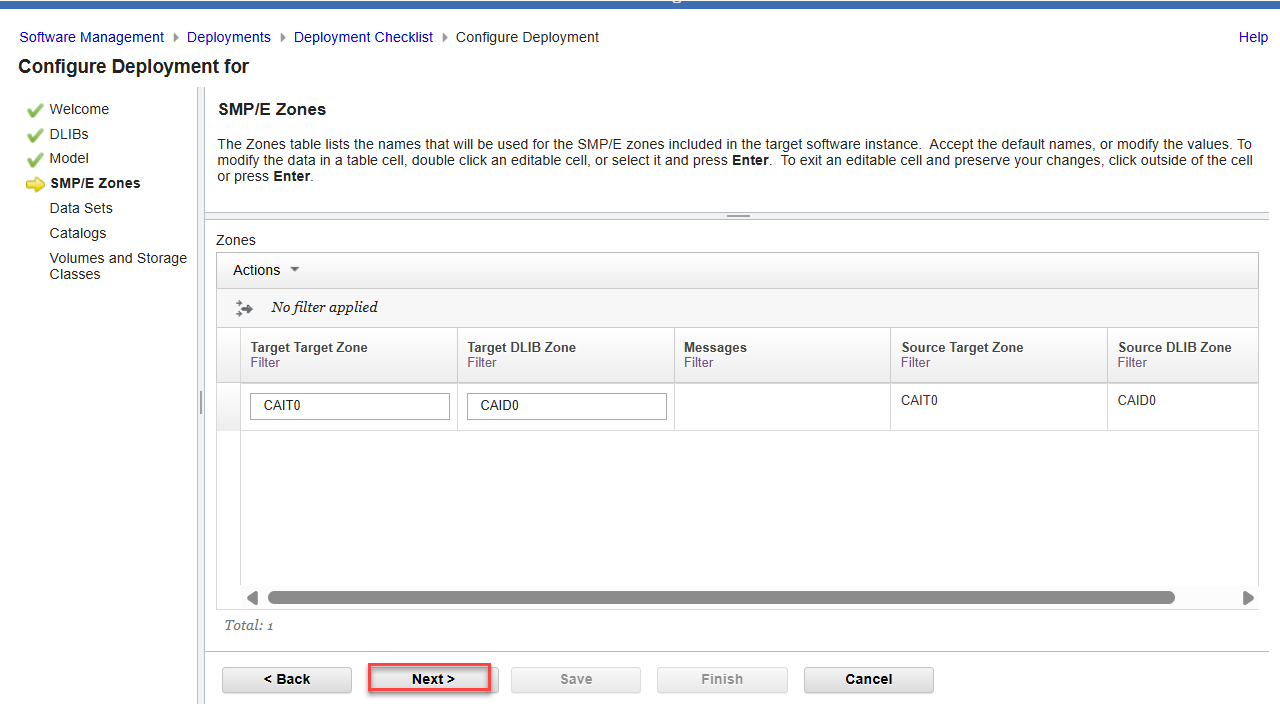Click the Cancel button
Image resolution: width=1280 pixels, height=704 pixels.
(868, 679)
